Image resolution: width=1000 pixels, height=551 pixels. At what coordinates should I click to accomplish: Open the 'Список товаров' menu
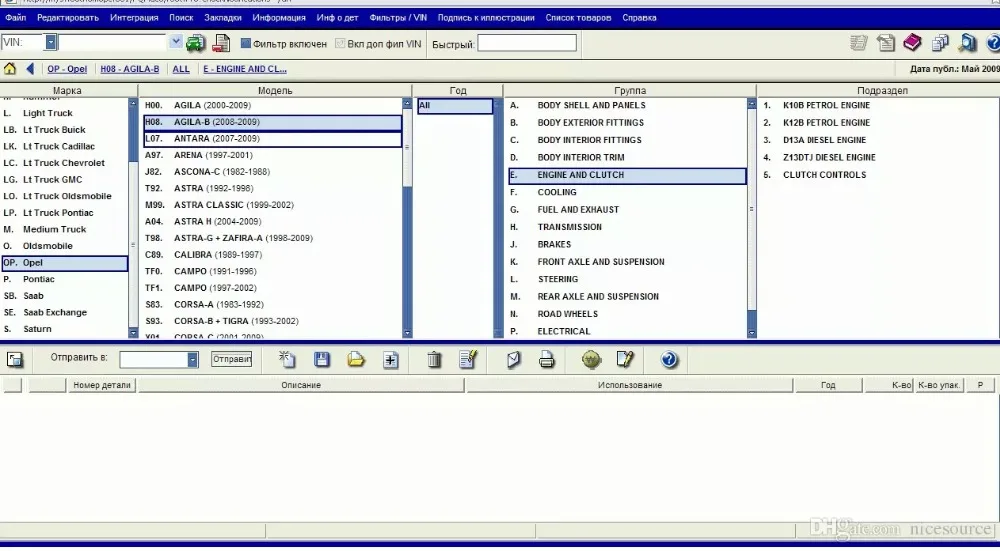[x=578, y=18]
